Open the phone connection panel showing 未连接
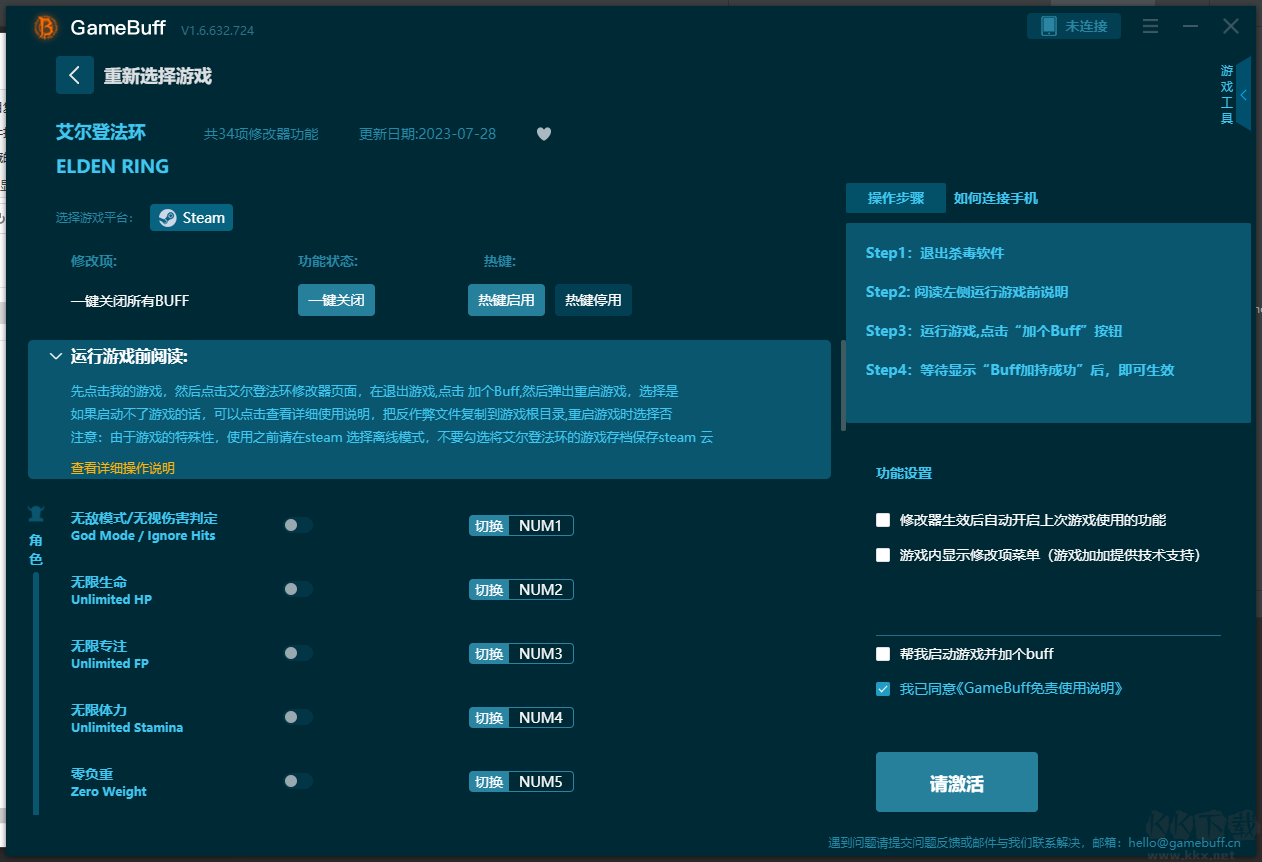The width and height of the screenshot is (1262, 862). [1074, 26]
